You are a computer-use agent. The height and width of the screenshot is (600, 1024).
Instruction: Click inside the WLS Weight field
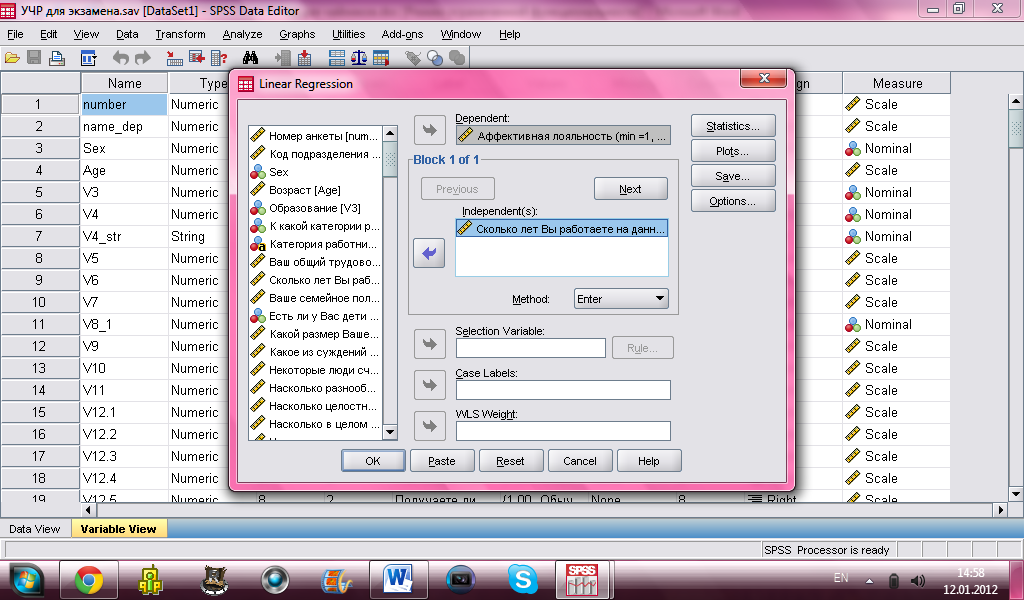point(563,431)
